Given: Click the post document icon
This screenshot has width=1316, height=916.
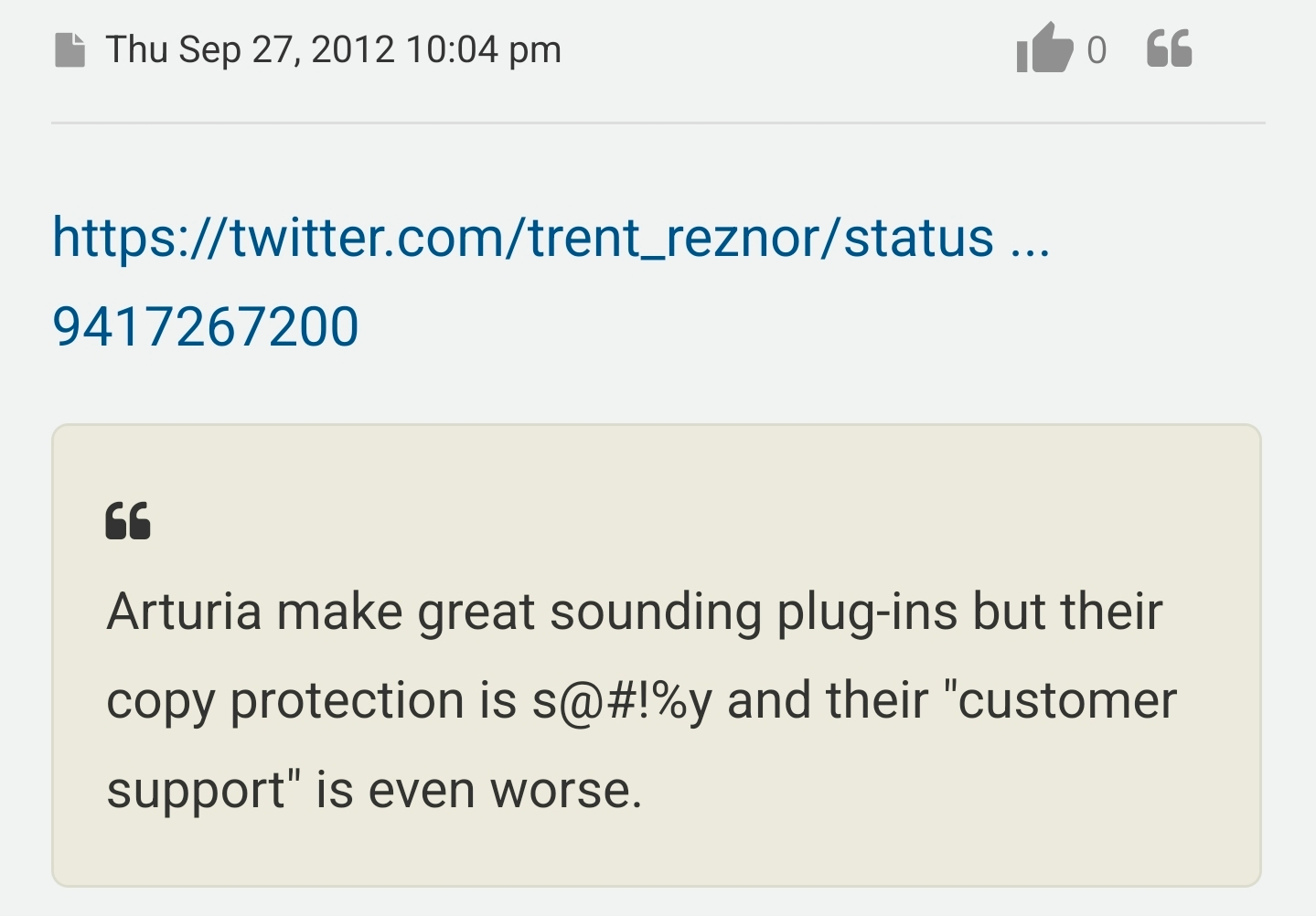Looking at the screenshot, I should pos(70,50).
